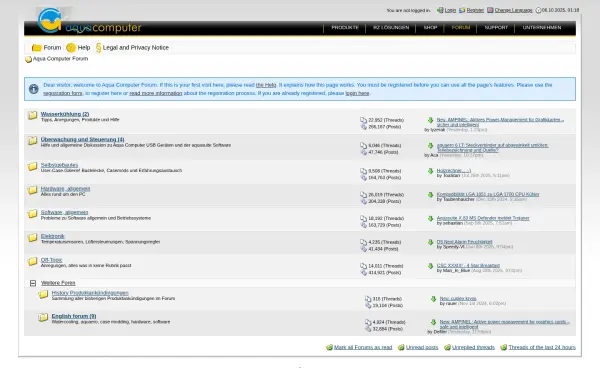Screen dimensions: 600x375
Task: Click the folder icon beside Selbstgebautes
Action: (33, 166)
